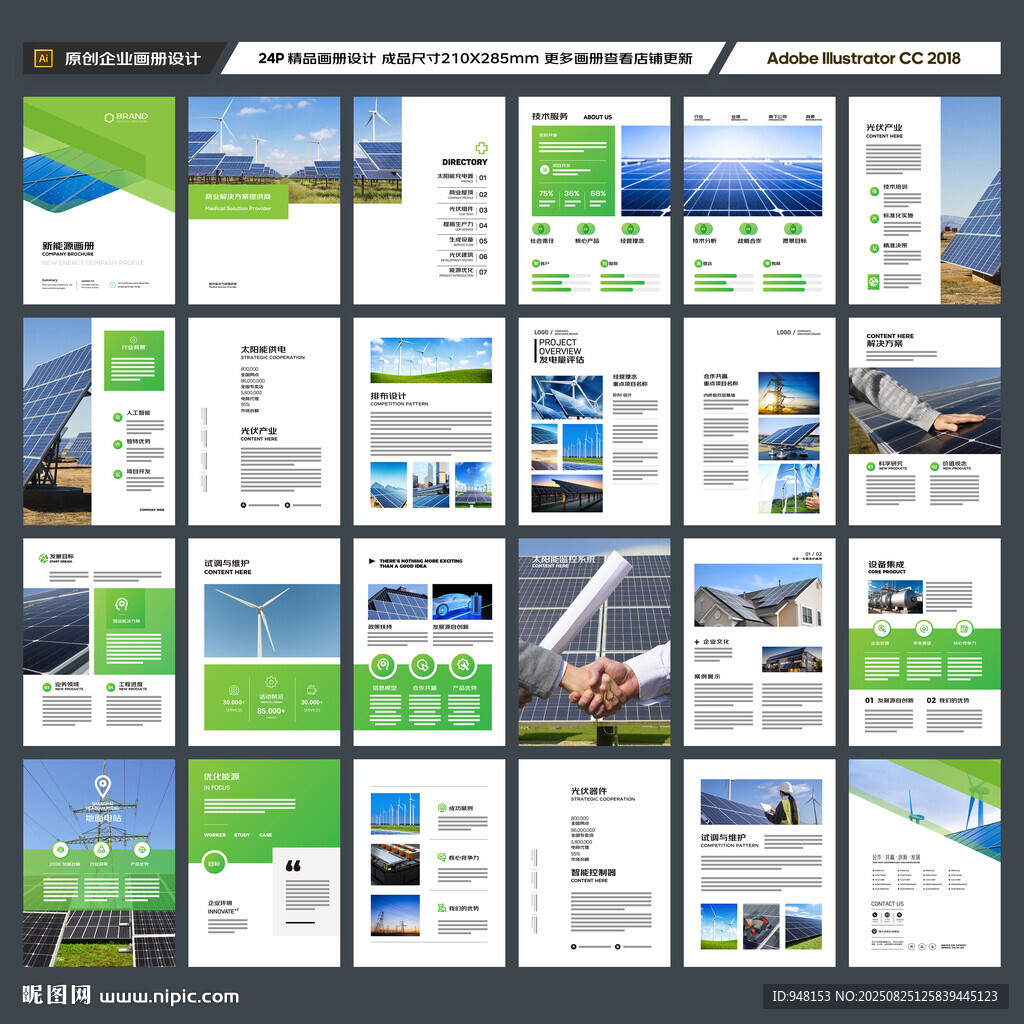Click the 光伏器件 STRATEGIC COOPERATION heading
1024x1024 pixels.
click(603, 794)
